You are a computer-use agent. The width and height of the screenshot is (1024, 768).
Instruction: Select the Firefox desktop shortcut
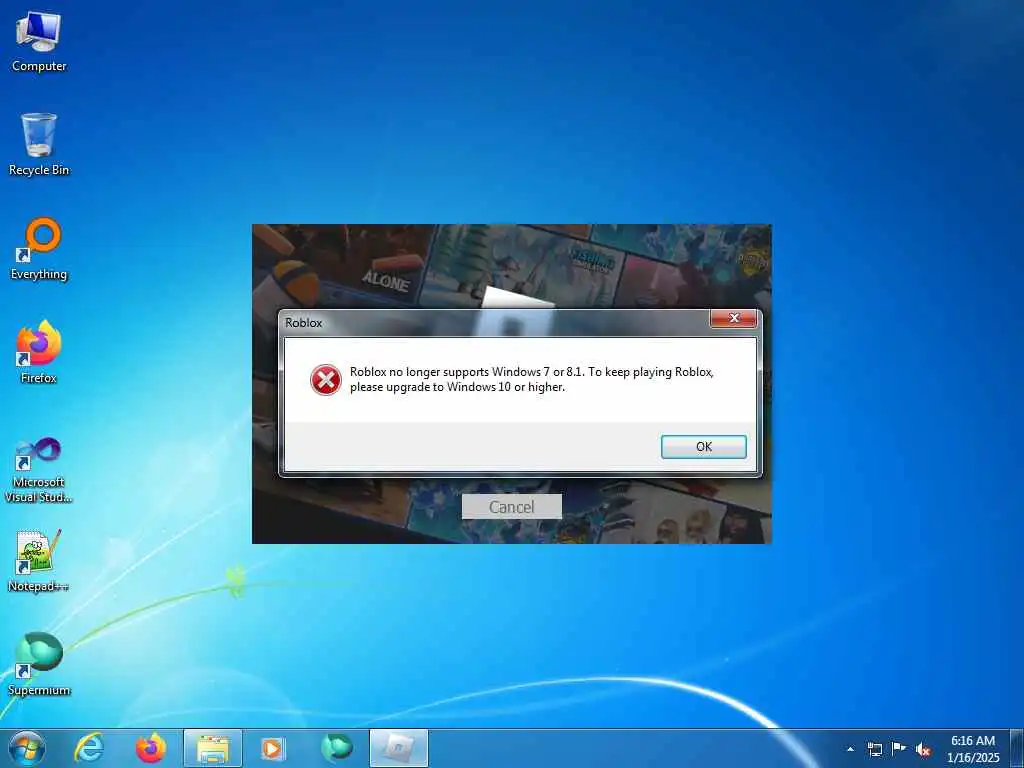(x=39, y=353)
